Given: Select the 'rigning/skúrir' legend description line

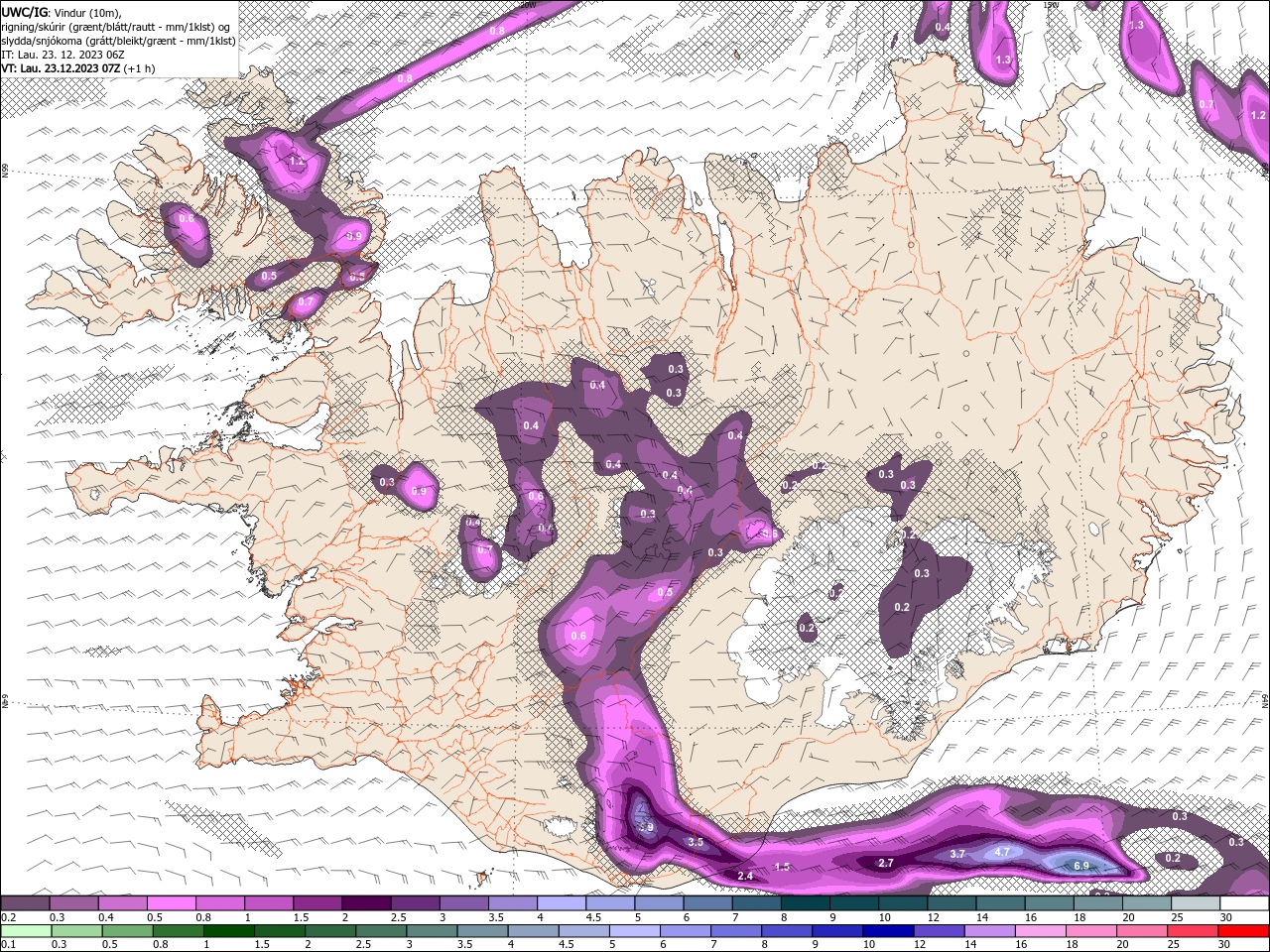Looking at the screenshot, I should 116,27.
